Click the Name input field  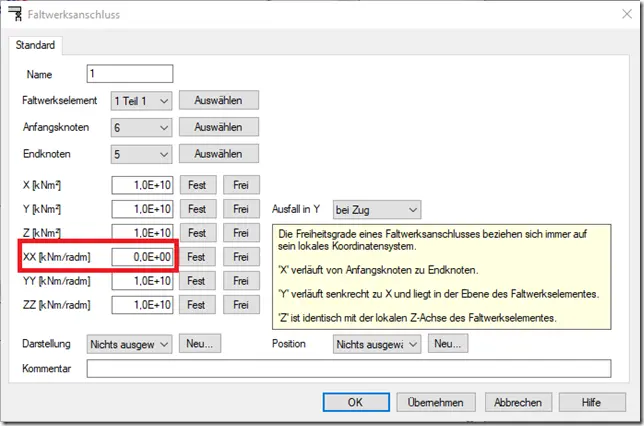130,74
